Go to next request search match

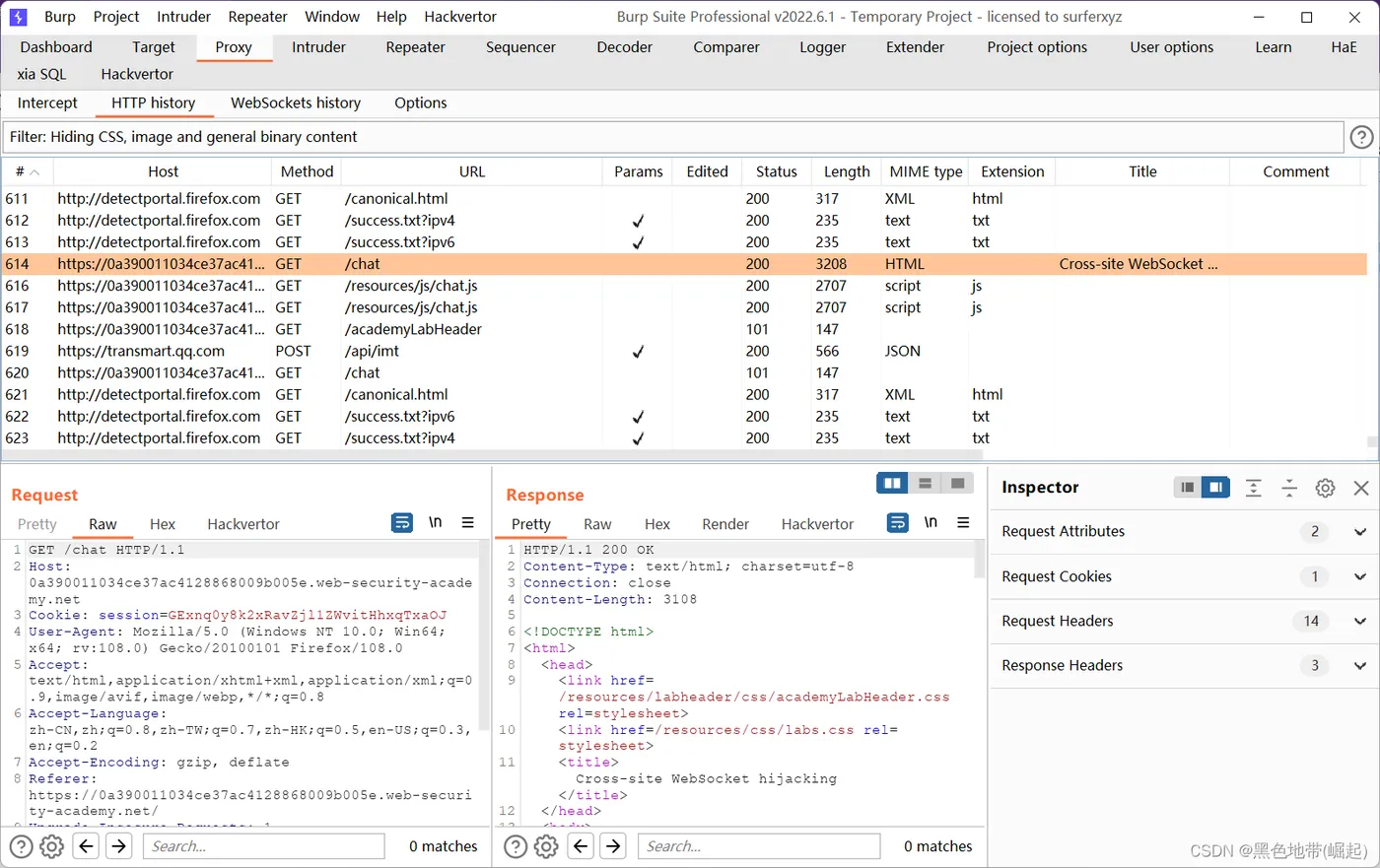pos(118,846)
